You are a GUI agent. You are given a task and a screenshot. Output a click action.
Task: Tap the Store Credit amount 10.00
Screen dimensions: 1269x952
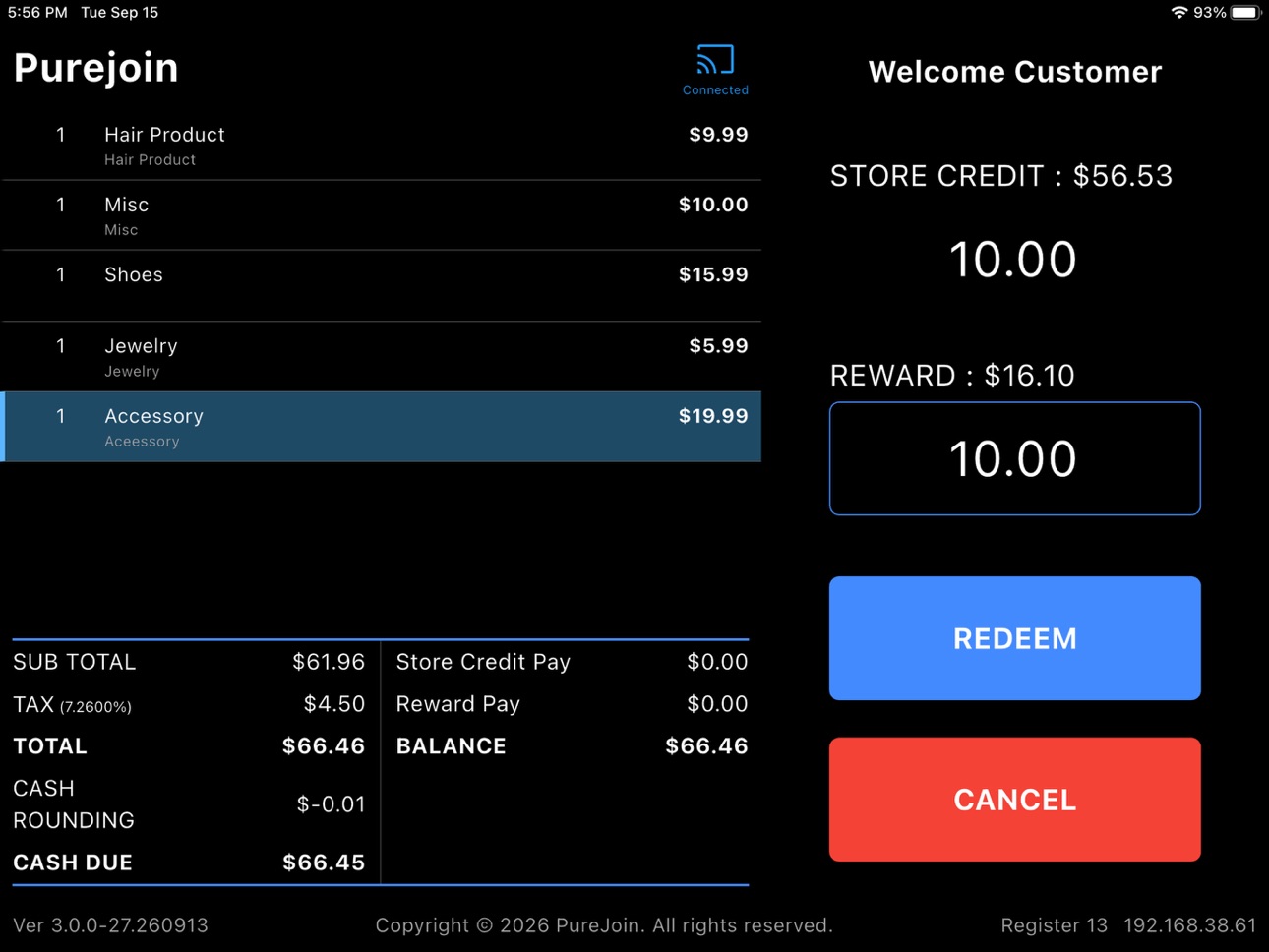(x=1013, y=260)
